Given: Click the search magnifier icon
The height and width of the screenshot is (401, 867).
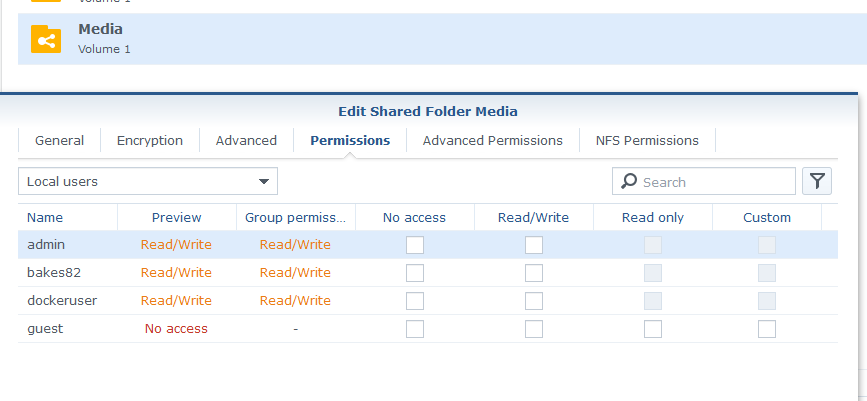Looking at the screenshot, I should 629,182.
